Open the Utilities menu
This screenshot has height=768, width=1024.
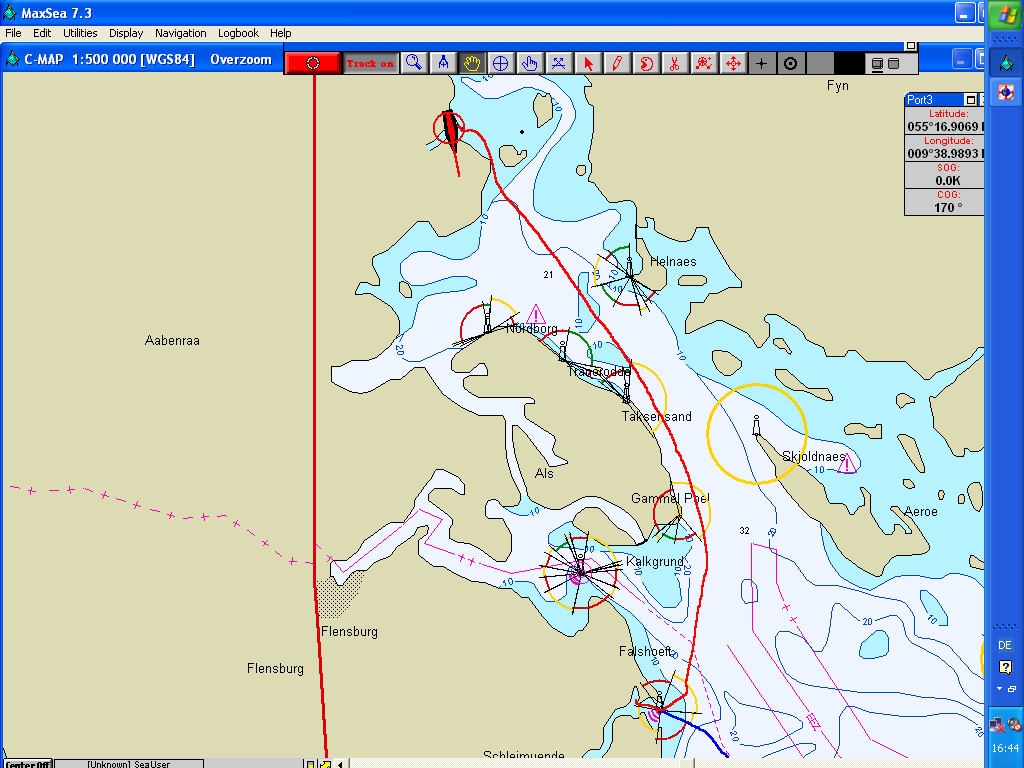pyautogui.click(x=80, y=33)
